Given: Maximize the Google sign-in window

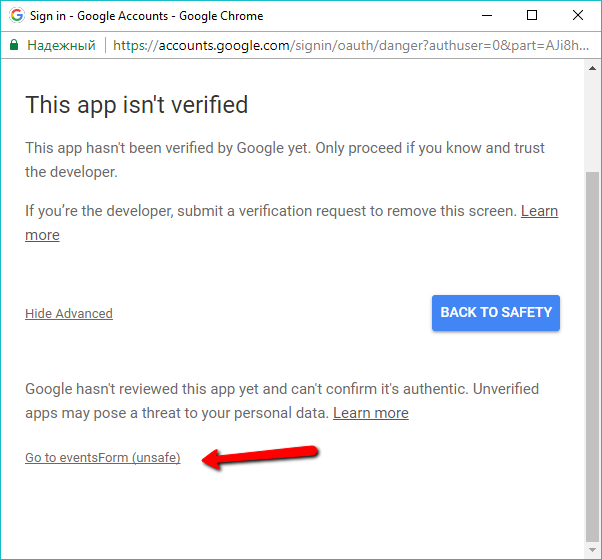Looking at the screenshot, I should 532,16.
